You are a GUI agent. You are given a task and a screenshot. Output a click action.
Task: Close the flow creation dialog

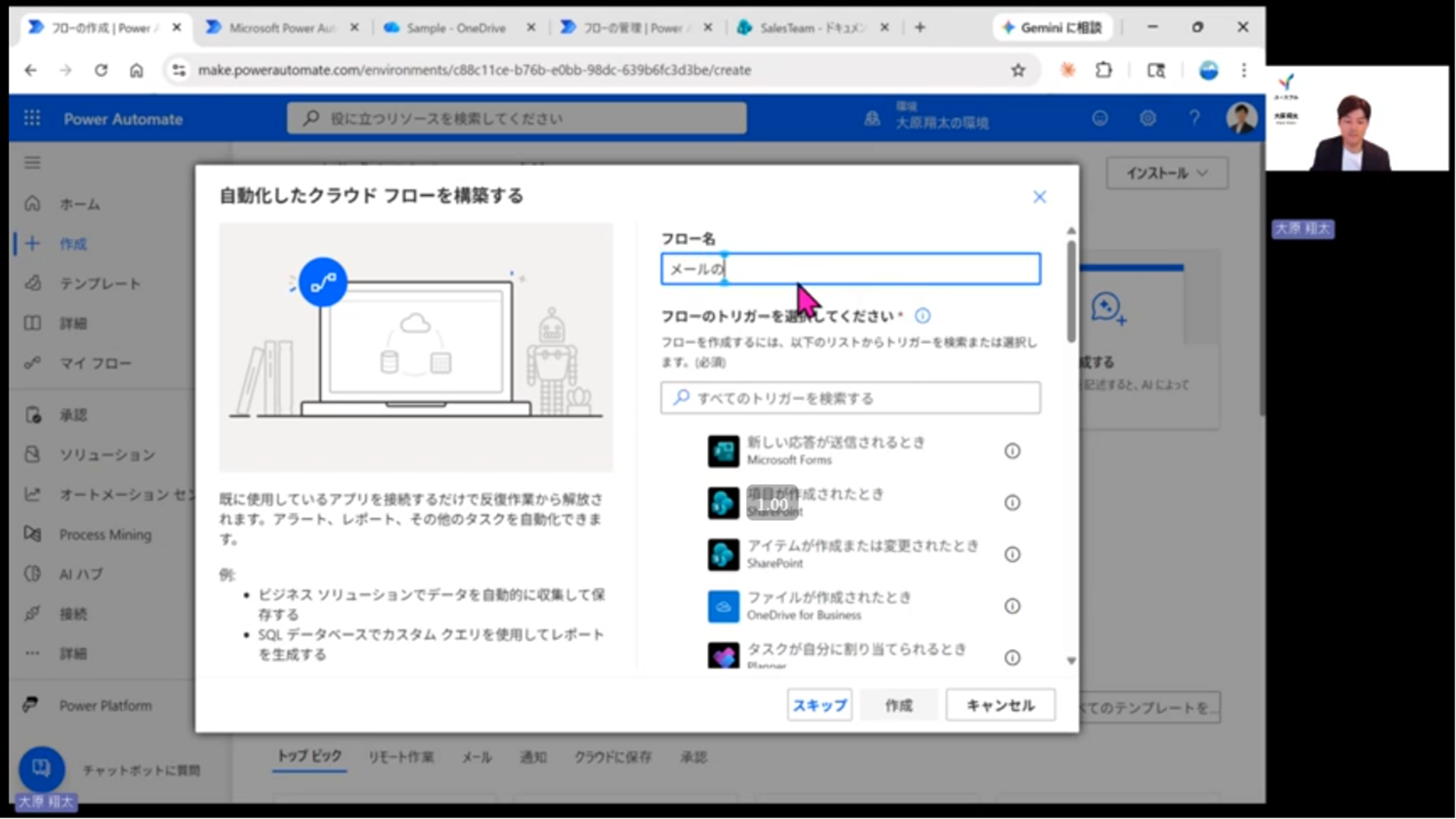click(x=1039, y=197)
